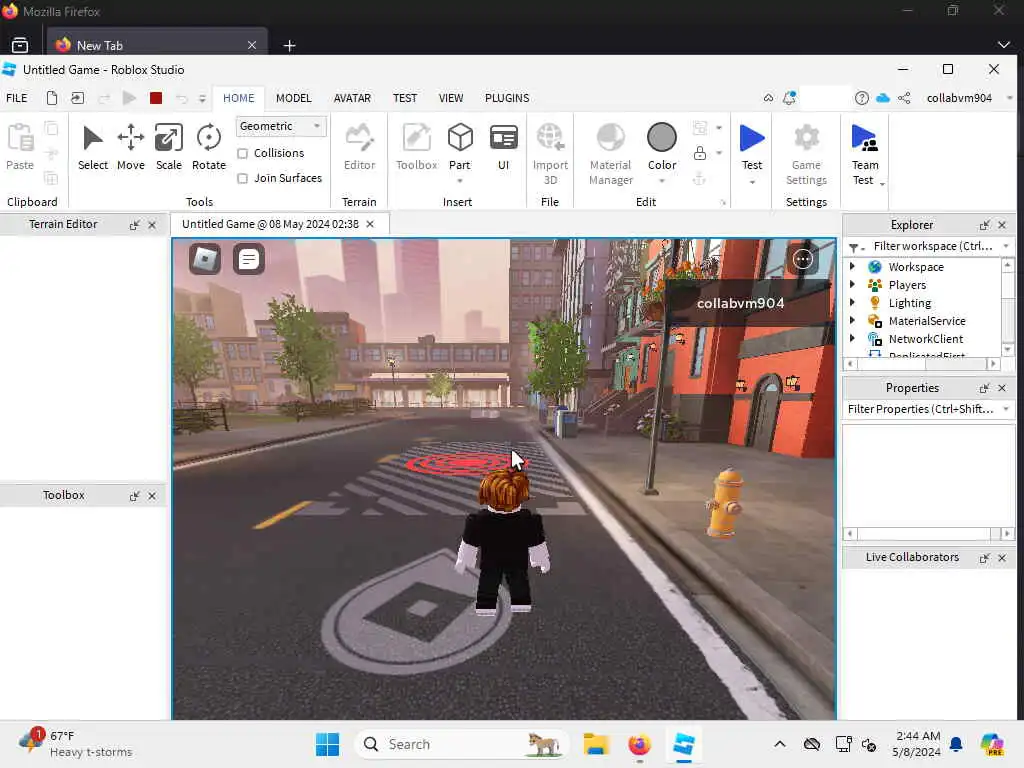Switch to Firefox from taskbar
The height and width of the screenshot is (768, 1024).
639,744
